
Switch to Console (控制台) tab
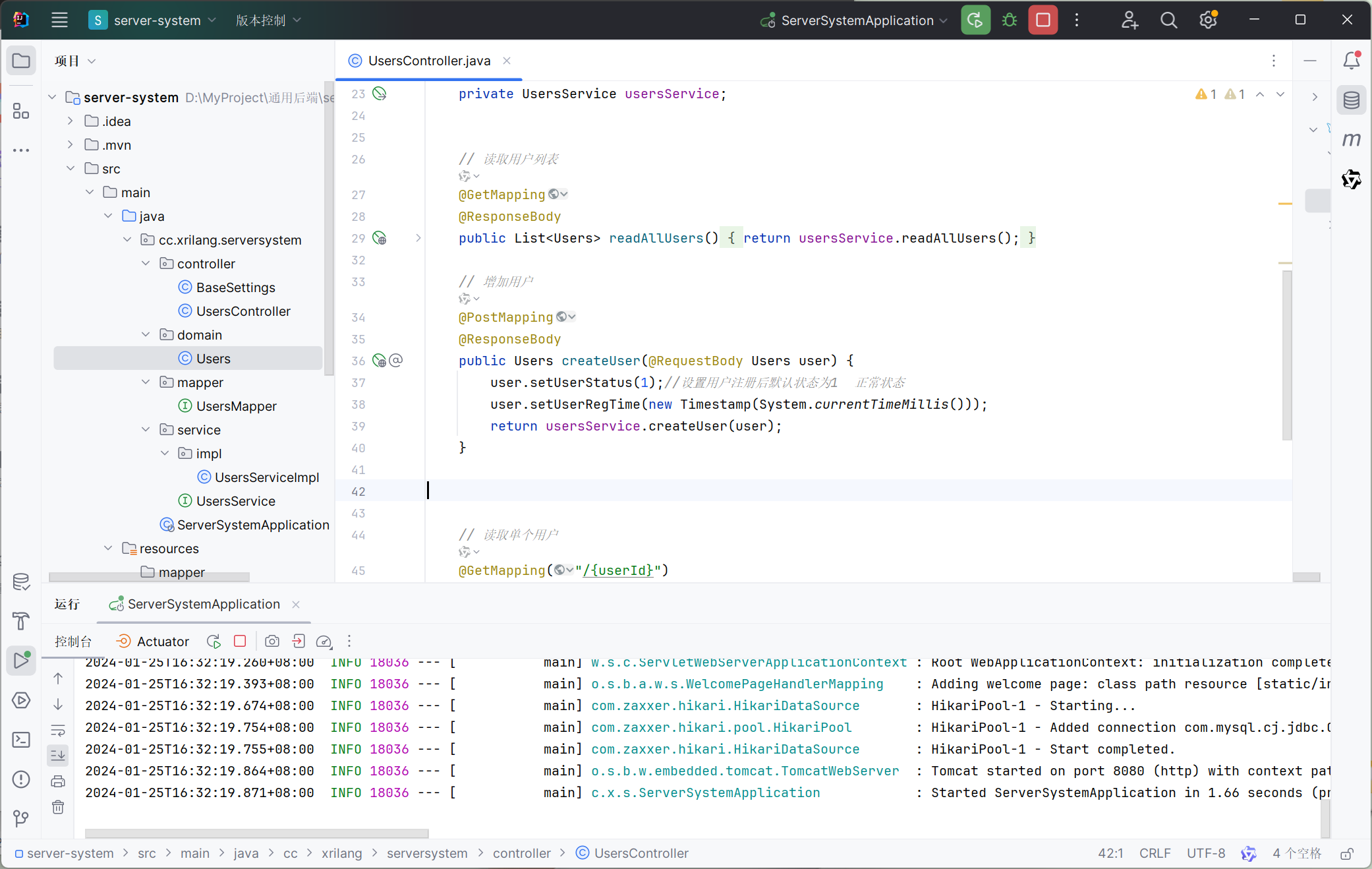click(x=73, y=641)
